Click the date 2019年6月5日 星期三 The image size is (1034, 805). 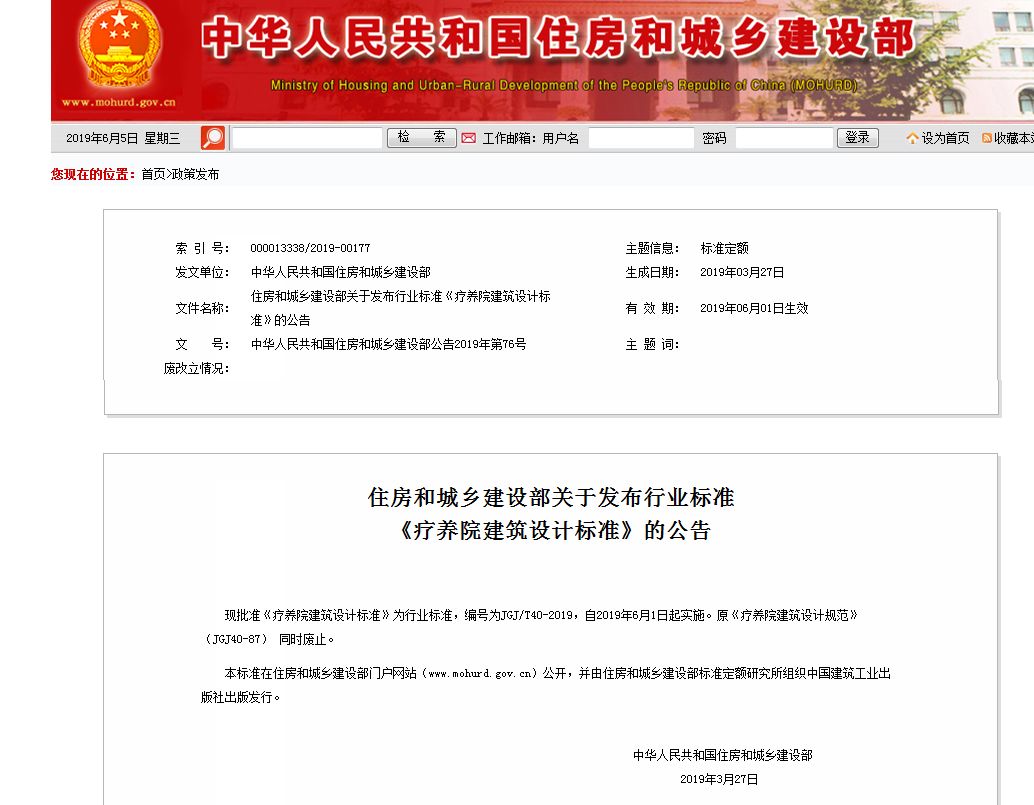123,138
